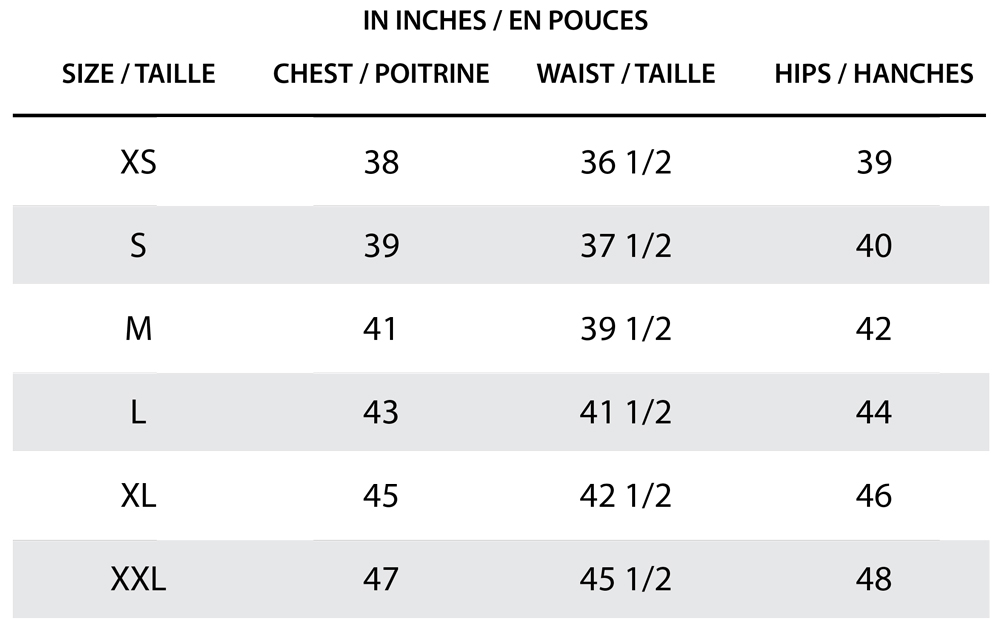Image resolution: width=1000 pixels, height=619 pixels.
Task: Click the CHEST / POITRINE column header
Action: point(381,74)
